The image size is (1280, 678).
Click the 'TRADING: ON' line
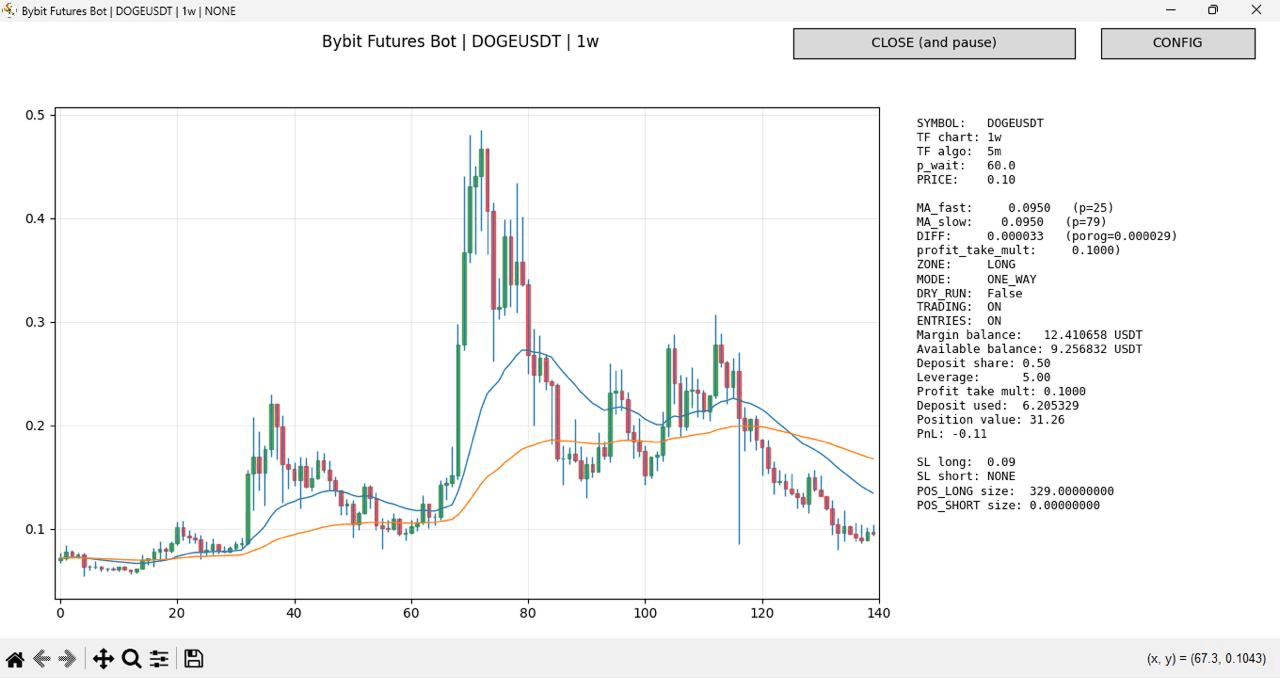click(959, 307)
